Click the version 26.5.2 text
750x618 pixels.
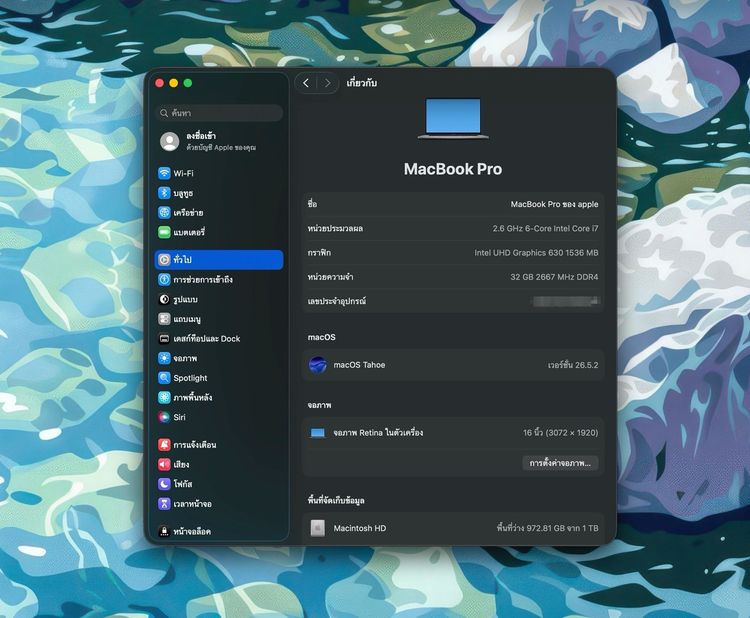point(573,365)
